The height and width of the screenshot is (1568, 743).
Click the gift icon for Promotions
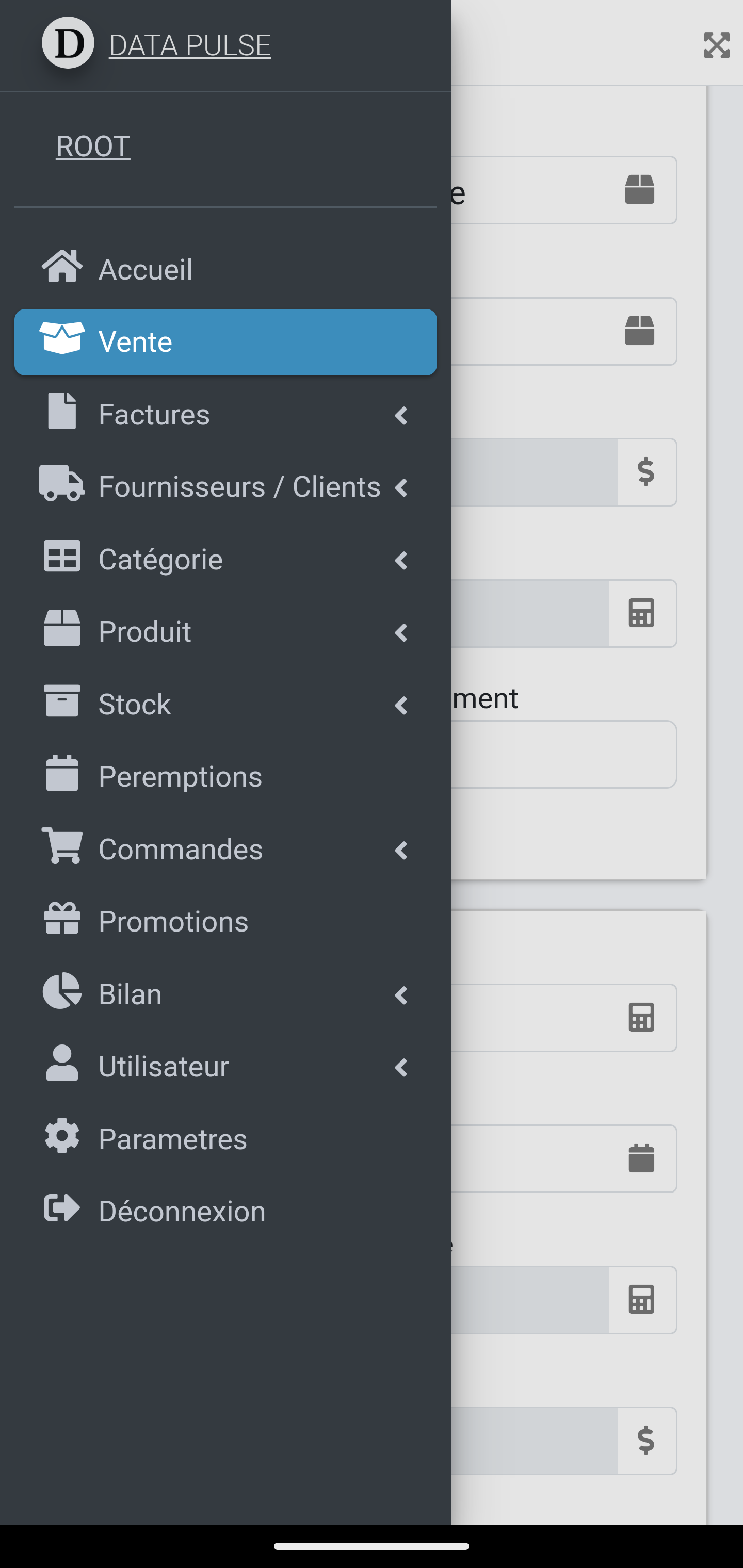click(x=61, y=918)
